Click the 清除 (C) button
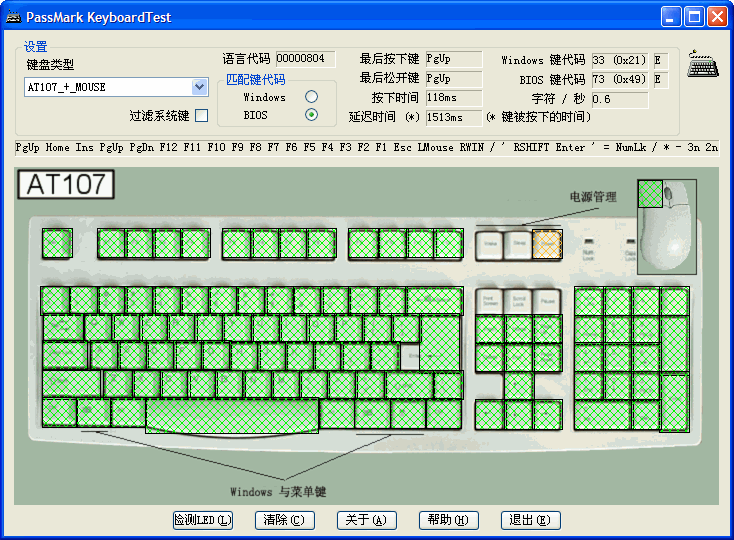 [x=285, y=520]
